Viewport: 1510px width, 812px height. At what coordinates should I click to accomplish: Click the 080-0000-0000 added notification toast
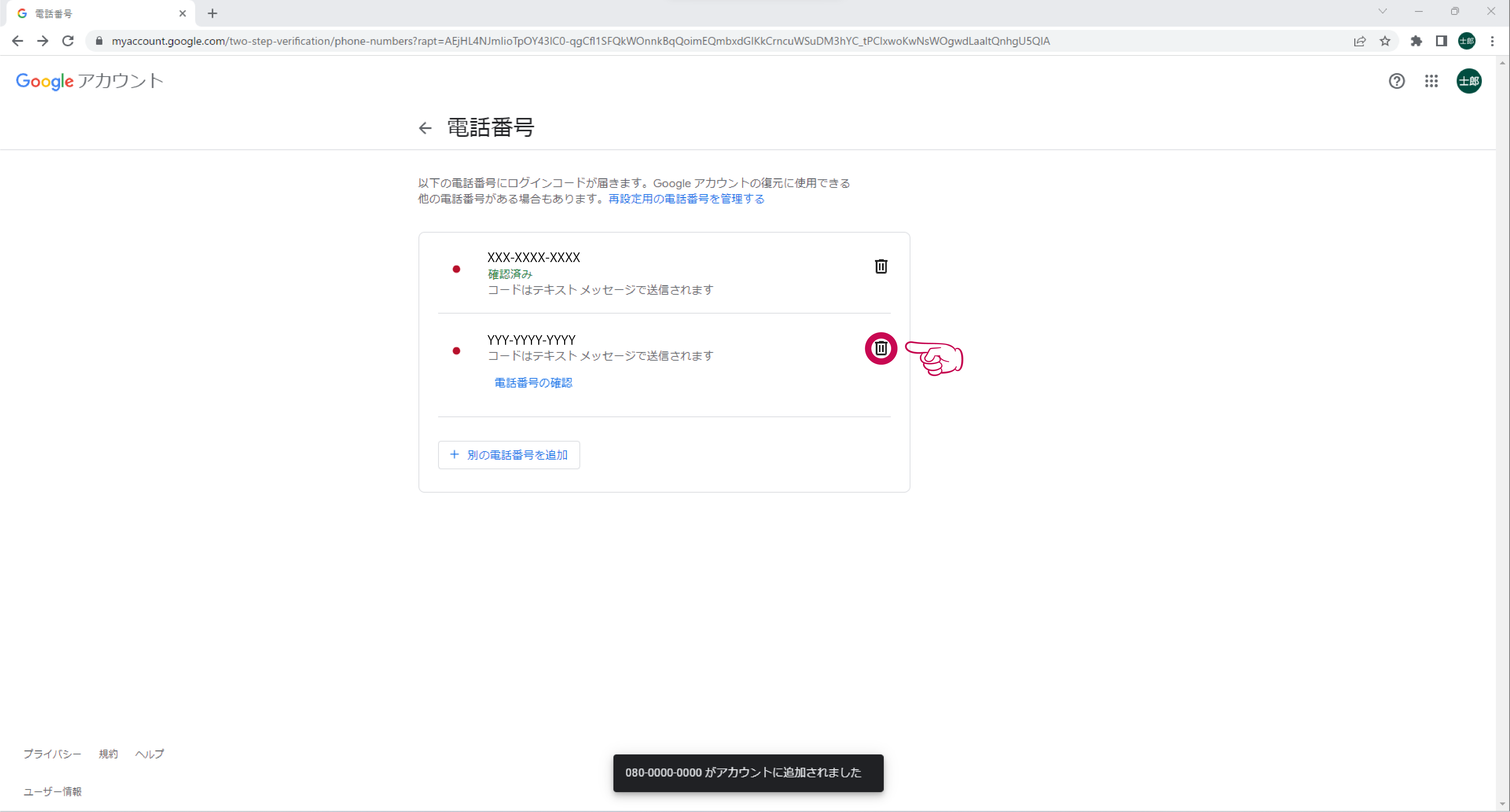748,773
